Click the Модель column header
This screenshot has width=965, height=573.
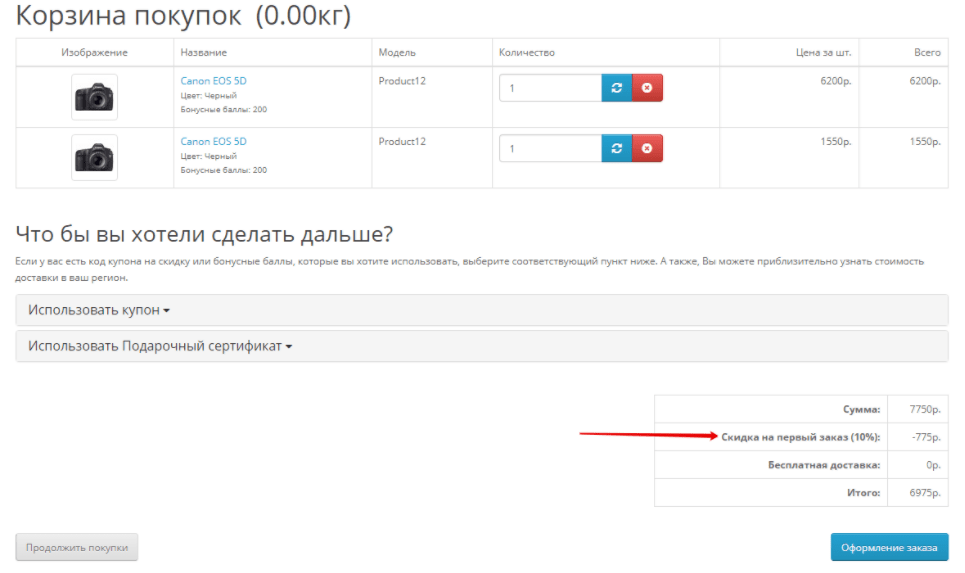pyautogui.click(x=397, y=52)
